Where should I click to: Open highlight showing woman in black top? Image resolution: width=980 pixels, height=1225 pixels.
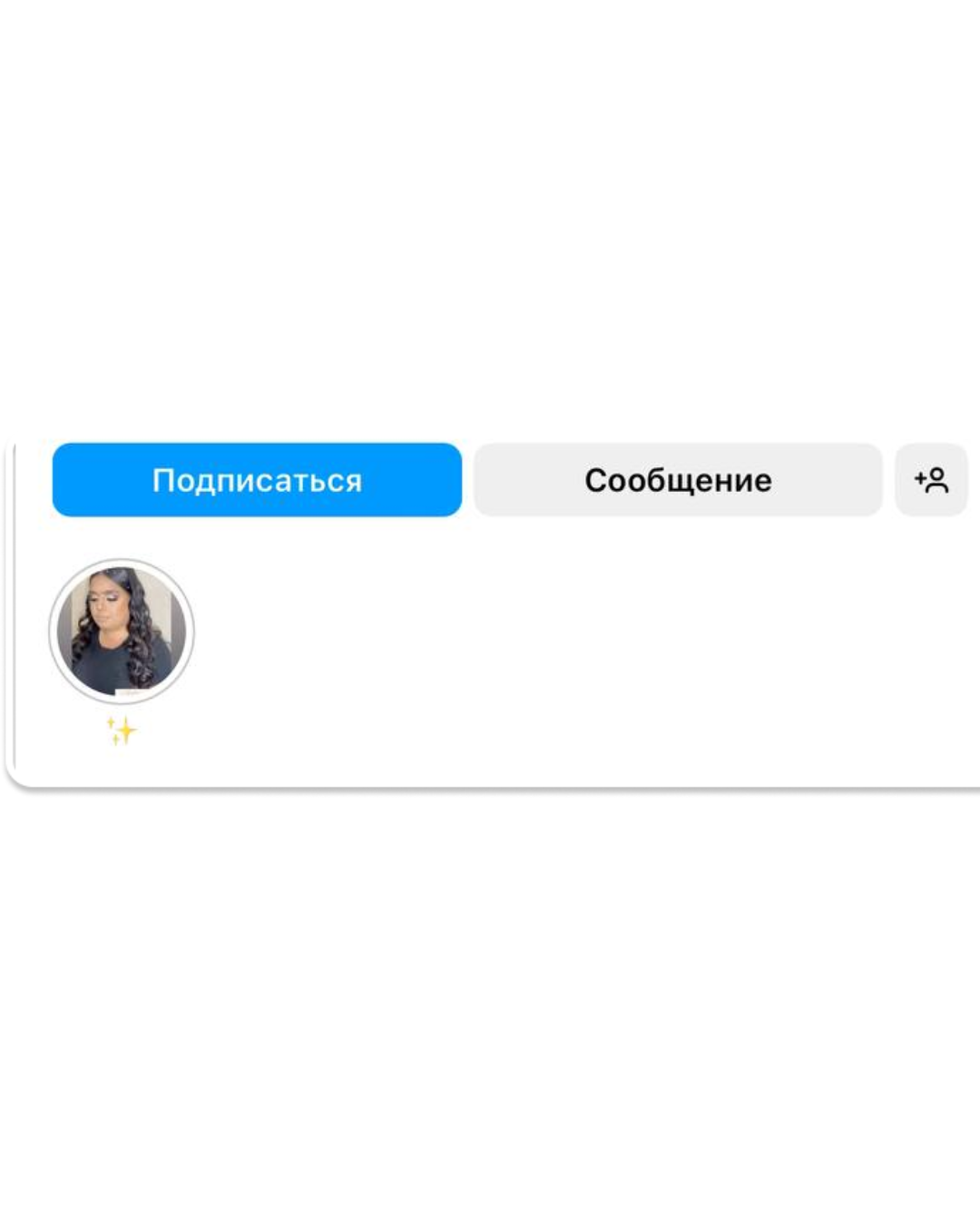click(x=122, y=632)
